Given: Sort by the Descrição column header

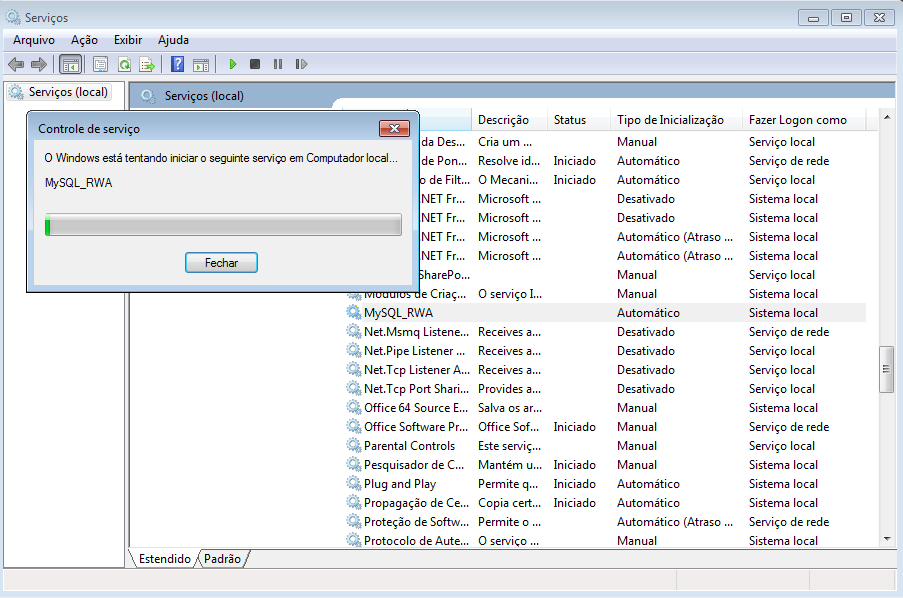Looking at the screenshot, I should pyautogui.click(x=509, y=120).
